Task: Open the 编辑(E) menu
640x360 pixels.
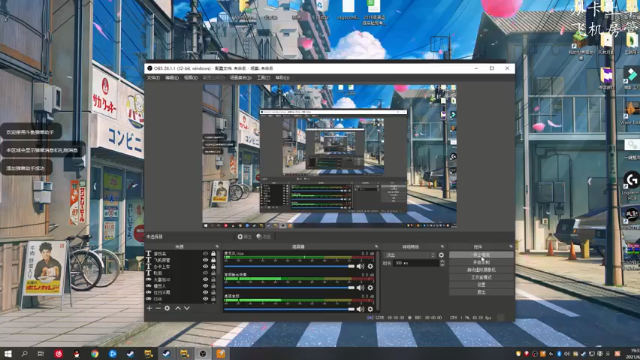Action: tap(172, 78)
